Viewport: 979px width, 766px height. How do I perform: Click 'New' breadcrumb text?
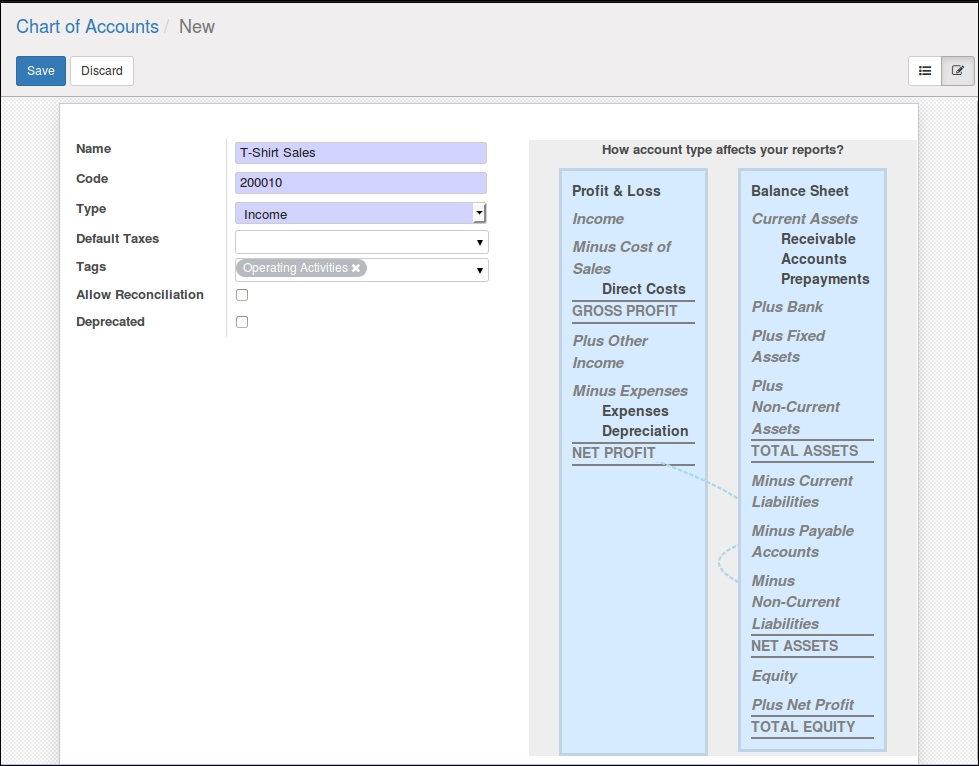[197, 26]
